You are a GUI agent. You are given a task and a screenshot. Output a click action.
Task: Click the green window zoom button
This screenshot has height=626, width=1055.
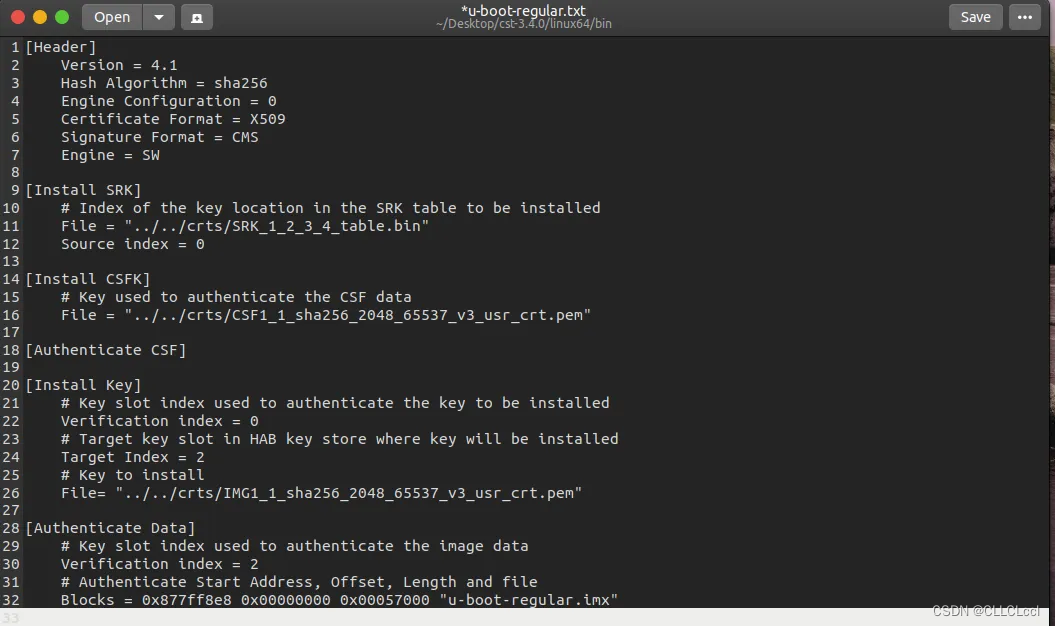(63, 17)
